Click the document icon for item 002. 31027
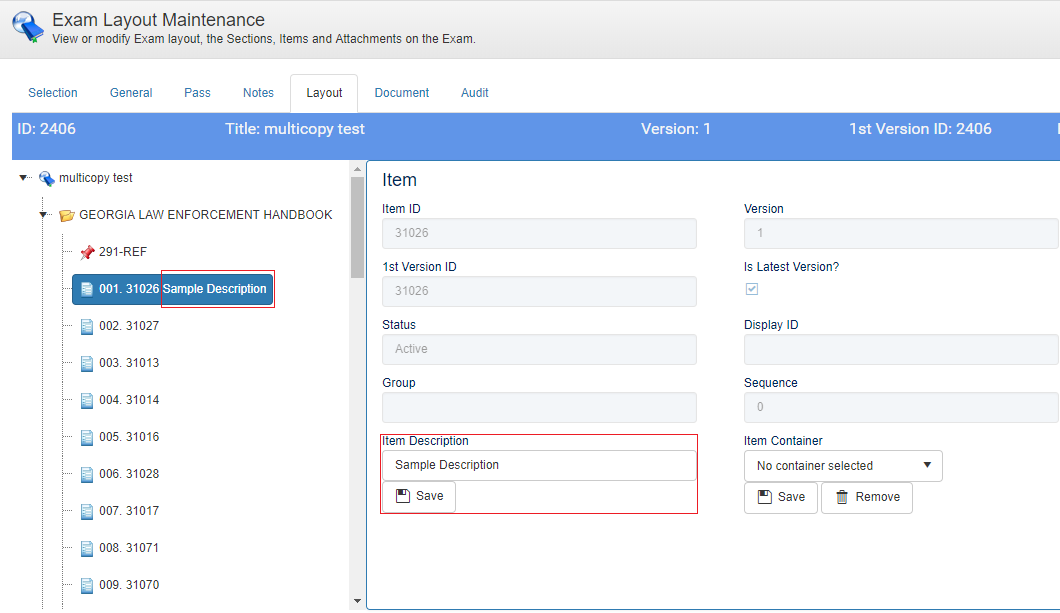 click(87, 326)
